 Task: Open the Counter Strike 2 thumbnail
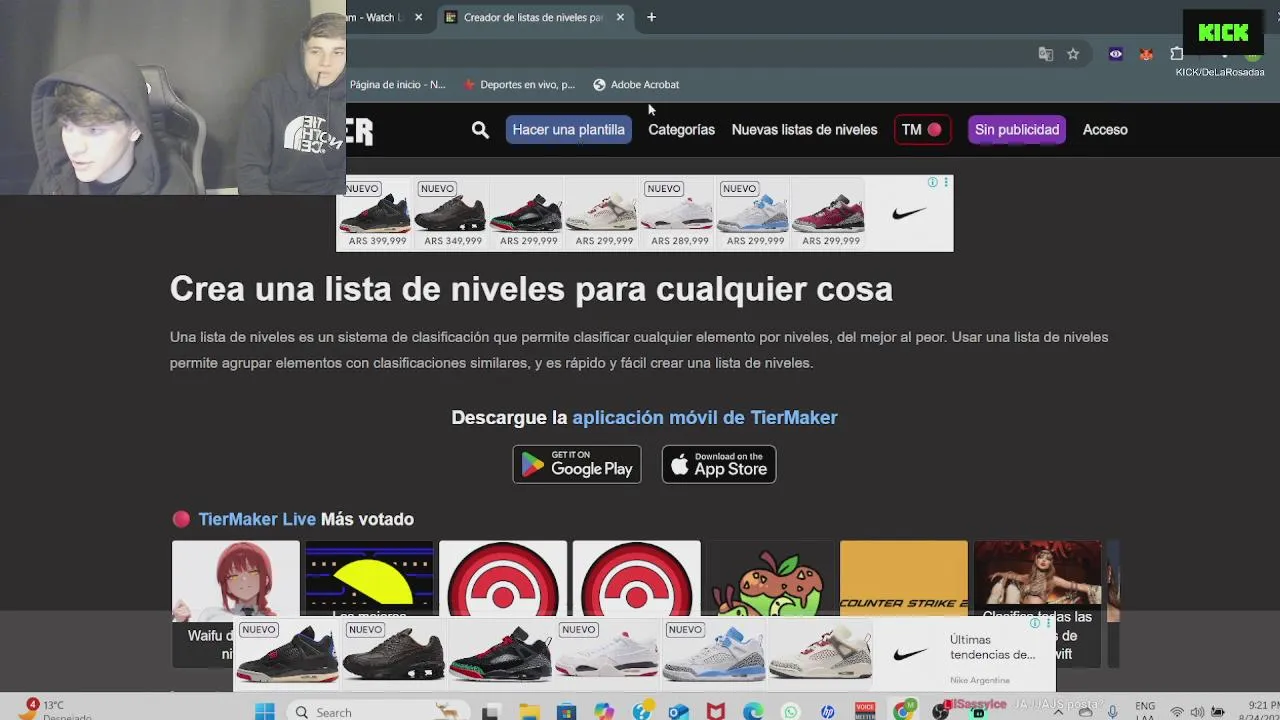pyautogui.click(x=904, y=580)
